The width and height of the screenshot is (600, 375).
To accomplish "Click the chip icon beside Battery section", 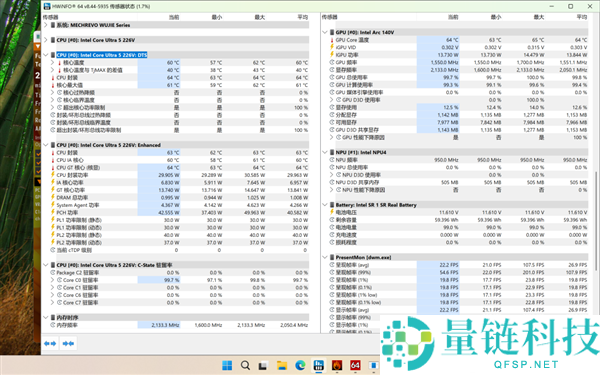I will 332,205.
